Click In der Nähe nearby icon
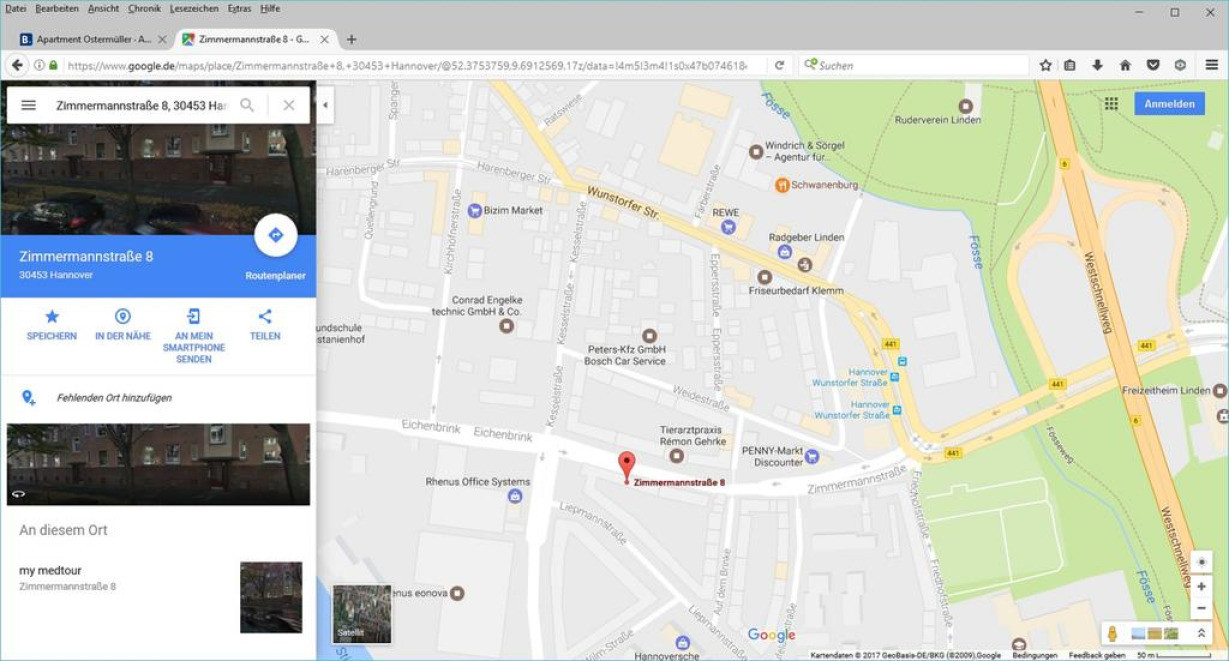This screenshot has width=1229, height=661. click(123, 317)
